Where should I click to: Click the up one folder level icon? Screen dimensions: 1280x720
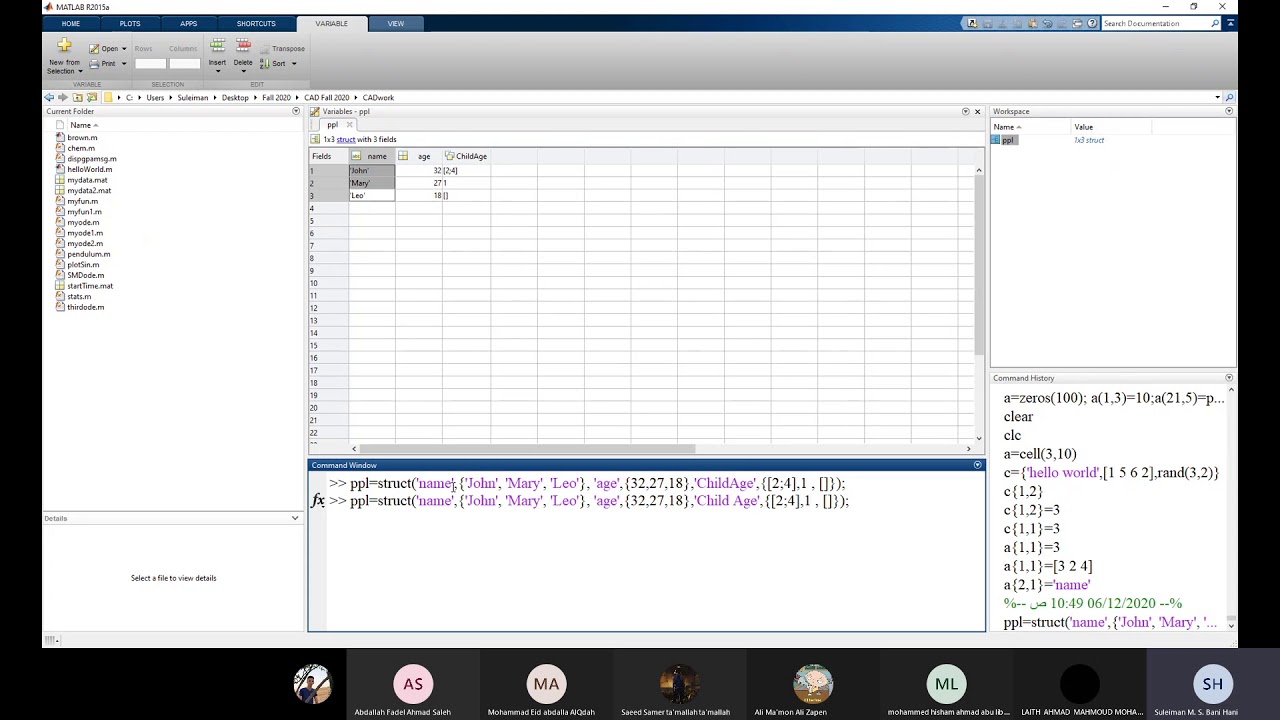78,98
